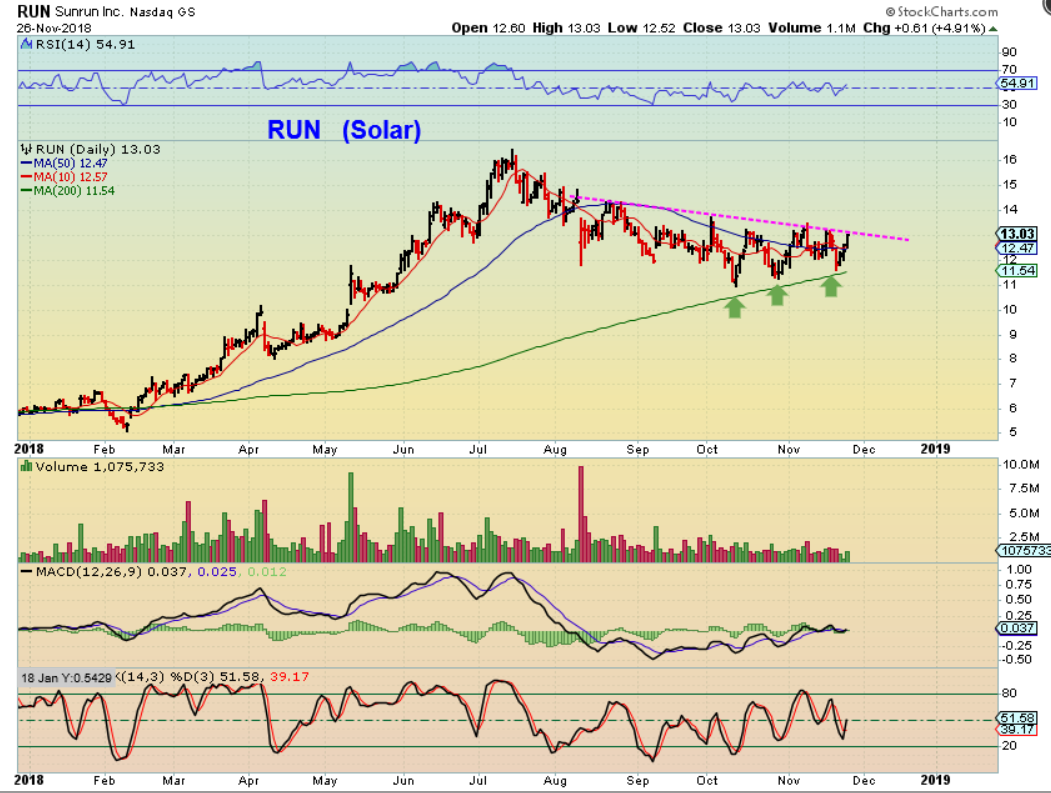
Task: Click the Jun label on bottom time axis
Action: click(403, 780)
